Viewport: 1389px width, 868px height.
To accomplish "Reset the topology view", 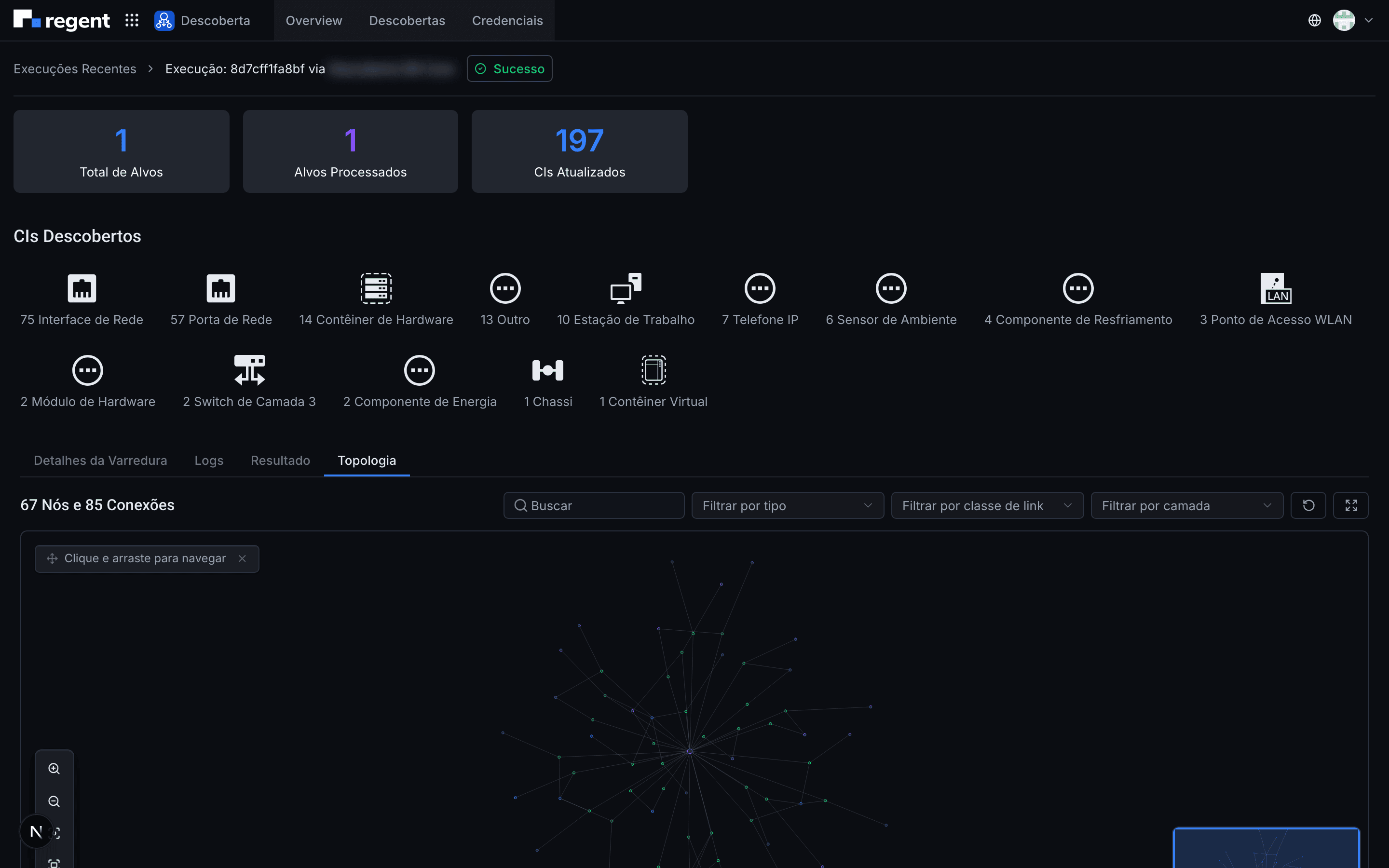I will pos(1308,506).
